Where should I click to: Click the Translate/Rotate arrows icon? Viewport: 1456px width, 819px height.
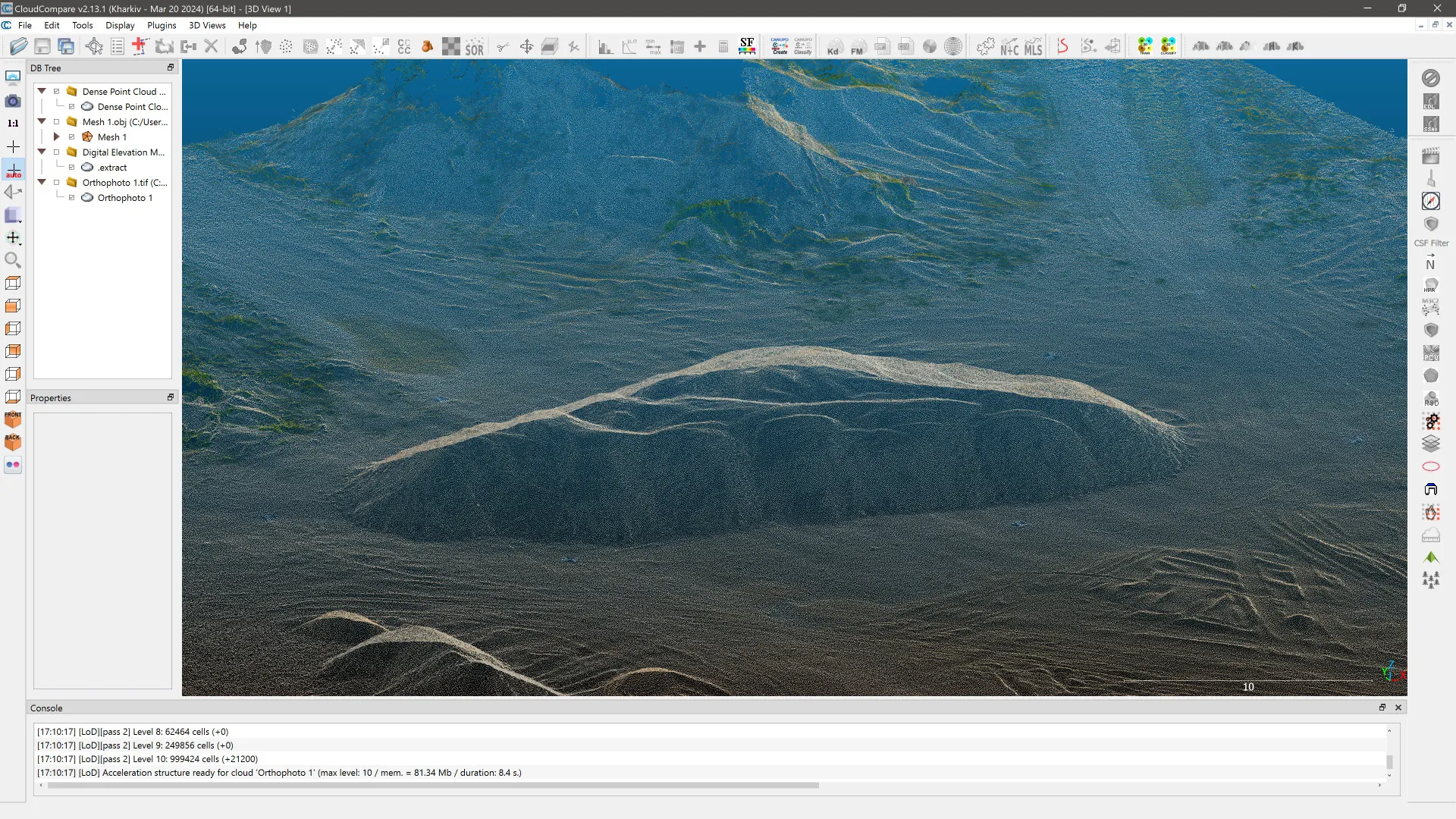tap(526, 46)
